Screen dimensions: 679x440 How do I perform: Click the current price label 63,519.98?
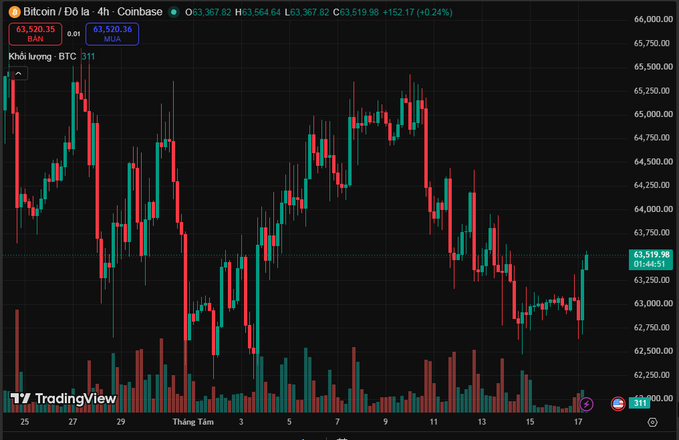click(651, 259)
